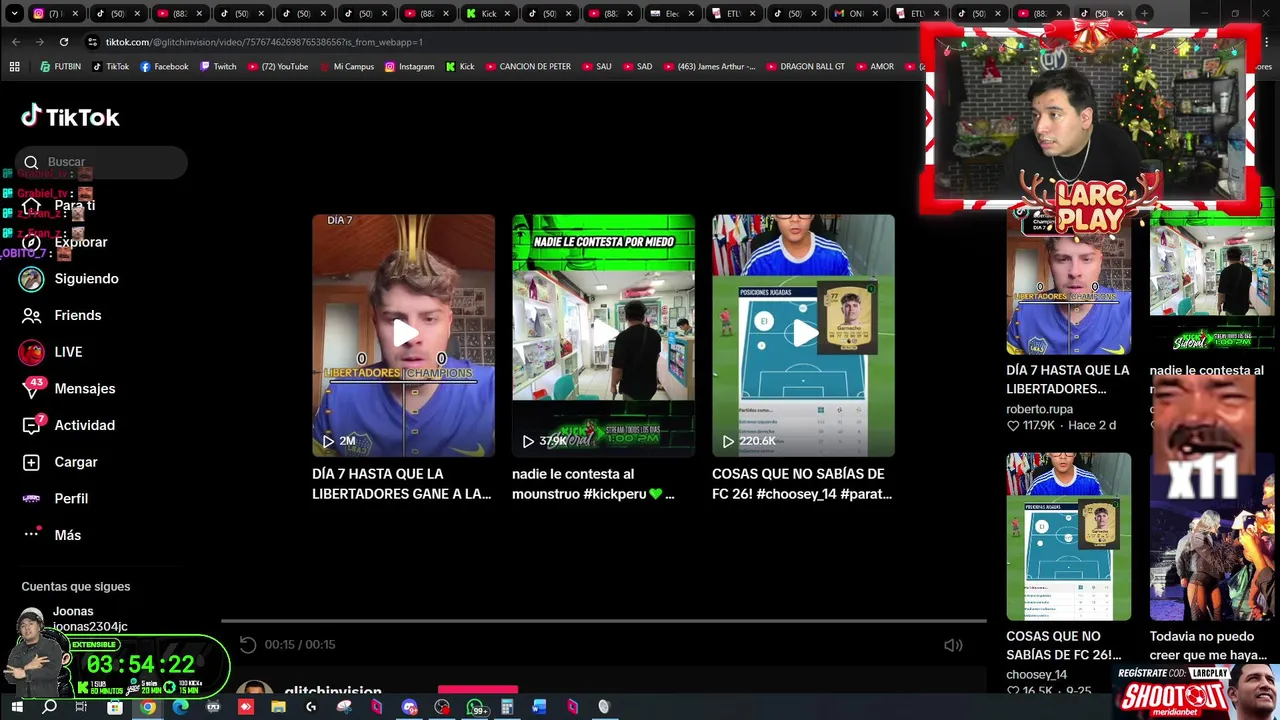Open the sidebar FC 26 choosey_14 thumbnail
This screenshot has width=1280, height=720.
point(1068,536)
